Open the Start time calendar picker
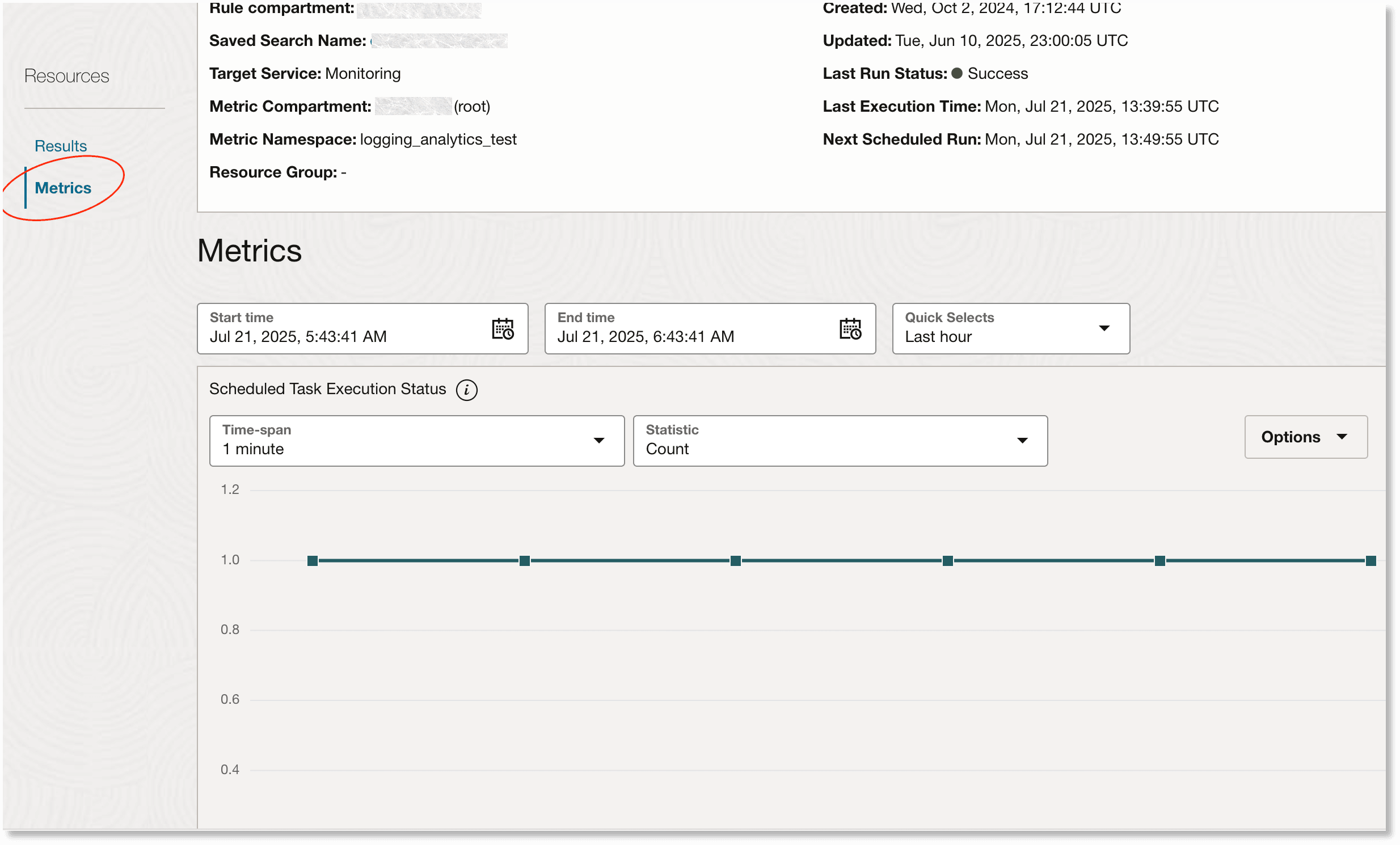Image resolution: width=1400 pixels, height=845 pixels. click(503, 328)
